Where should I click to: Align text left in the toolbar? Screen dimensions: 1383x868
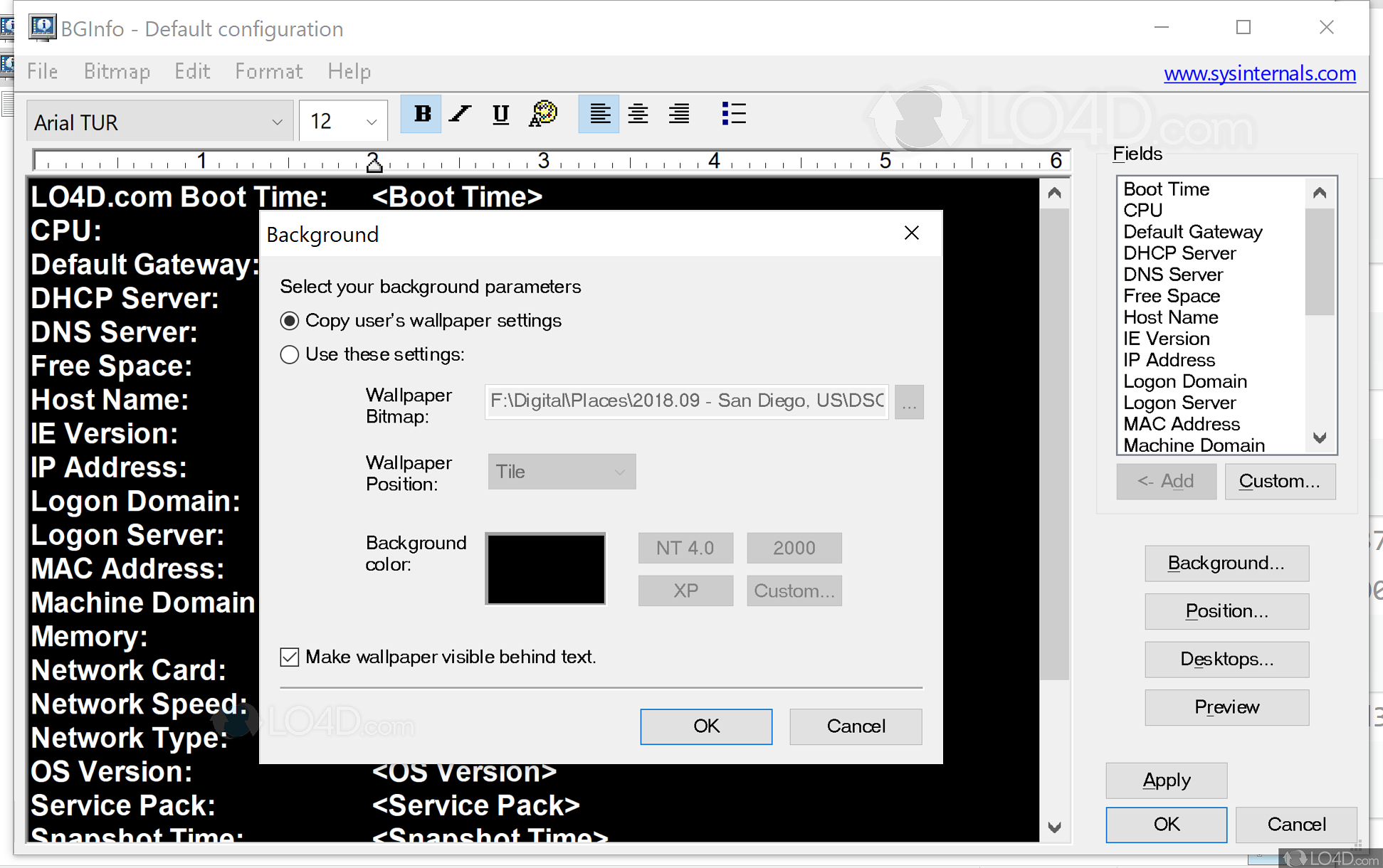click(x=599, y=114)
